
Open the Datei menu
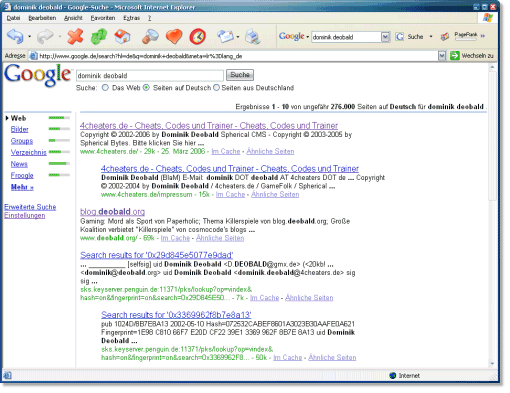(13, 18)
